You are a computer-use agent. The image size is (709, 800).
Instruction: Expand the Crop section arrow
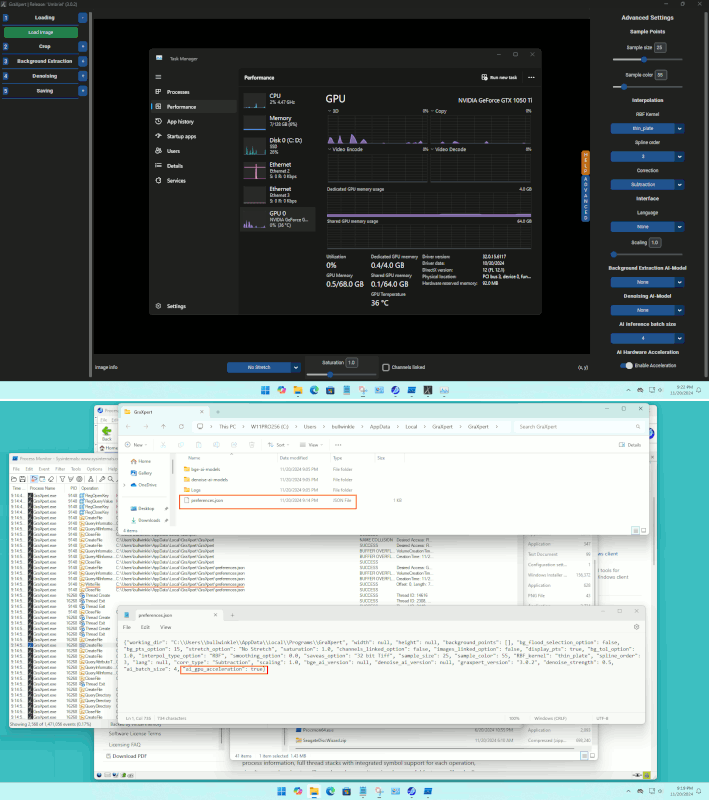[83, 46]
